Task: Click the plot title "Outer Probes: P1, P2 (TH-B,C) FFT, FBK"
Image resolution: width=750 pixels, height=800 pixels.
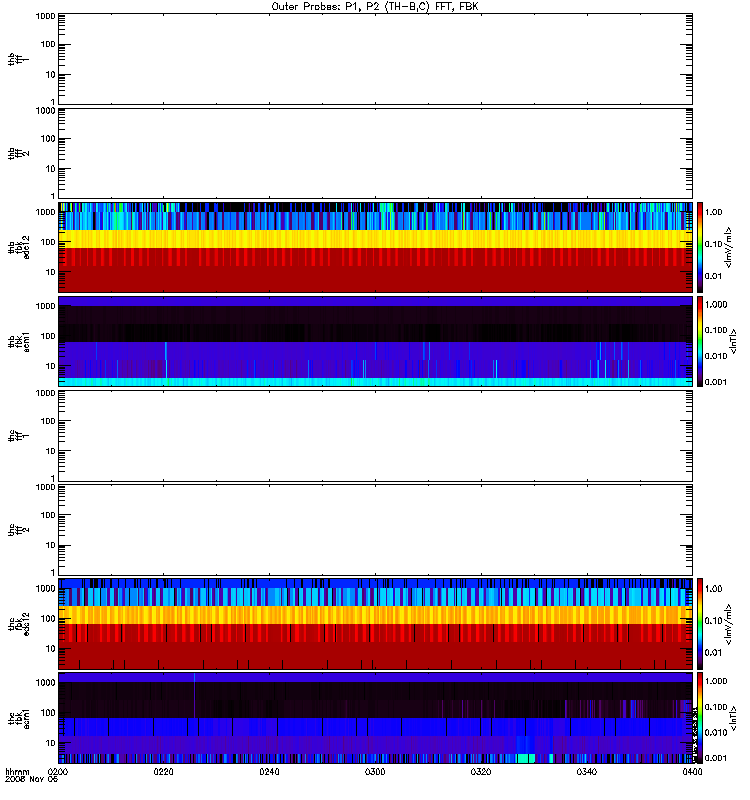Action: (375, 7)
